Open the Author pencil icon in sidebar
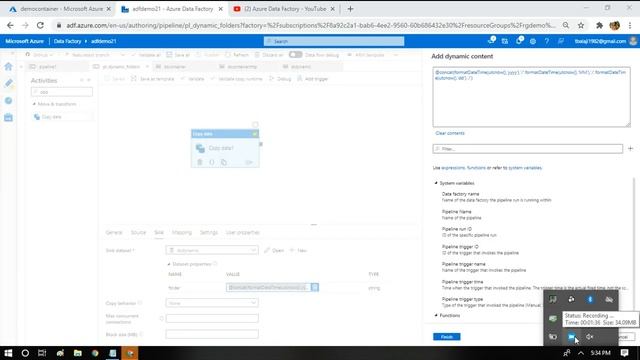The image size is (640, 360). coord(9,83)
